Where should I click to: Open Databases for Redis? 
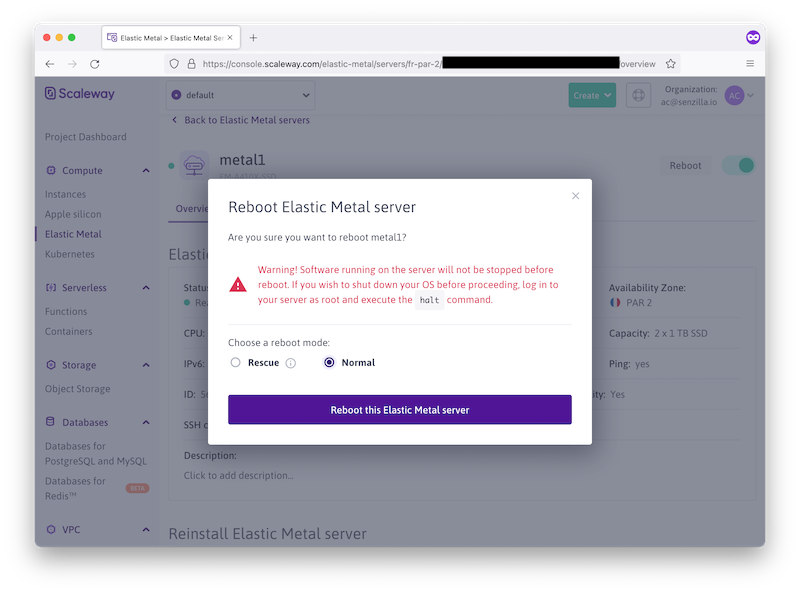point(75,488)
